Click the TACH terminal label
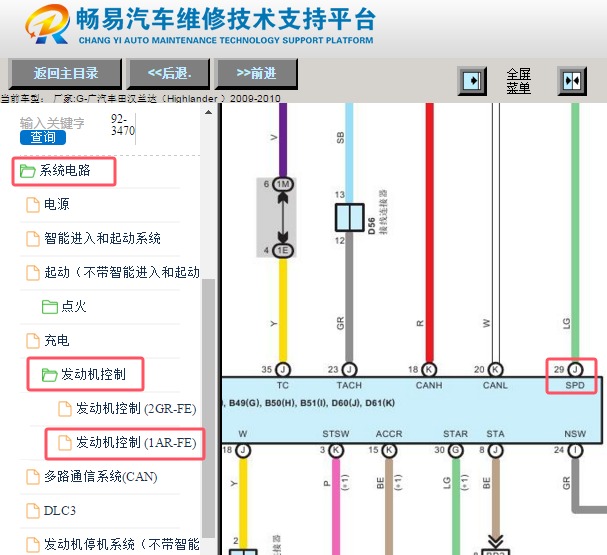Image resolution: width=607 pixels, height=555 pixels. (349, 385)
